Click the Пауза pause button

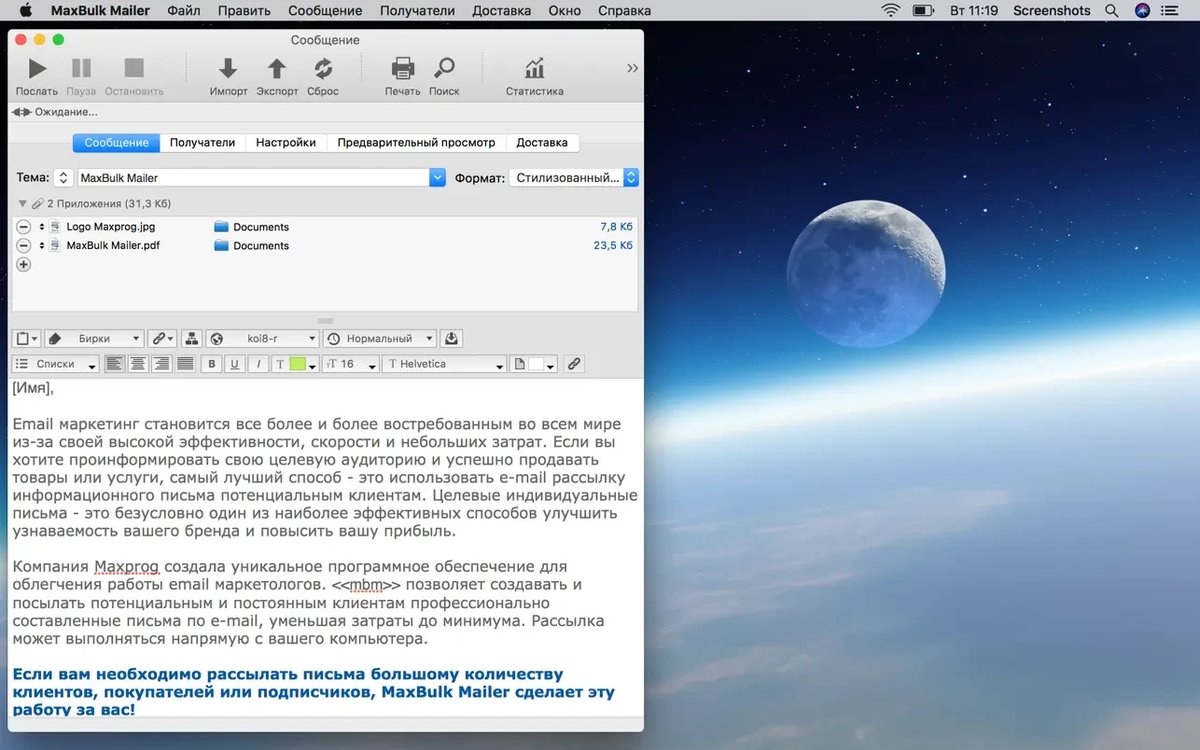click(x=80, y=69)
